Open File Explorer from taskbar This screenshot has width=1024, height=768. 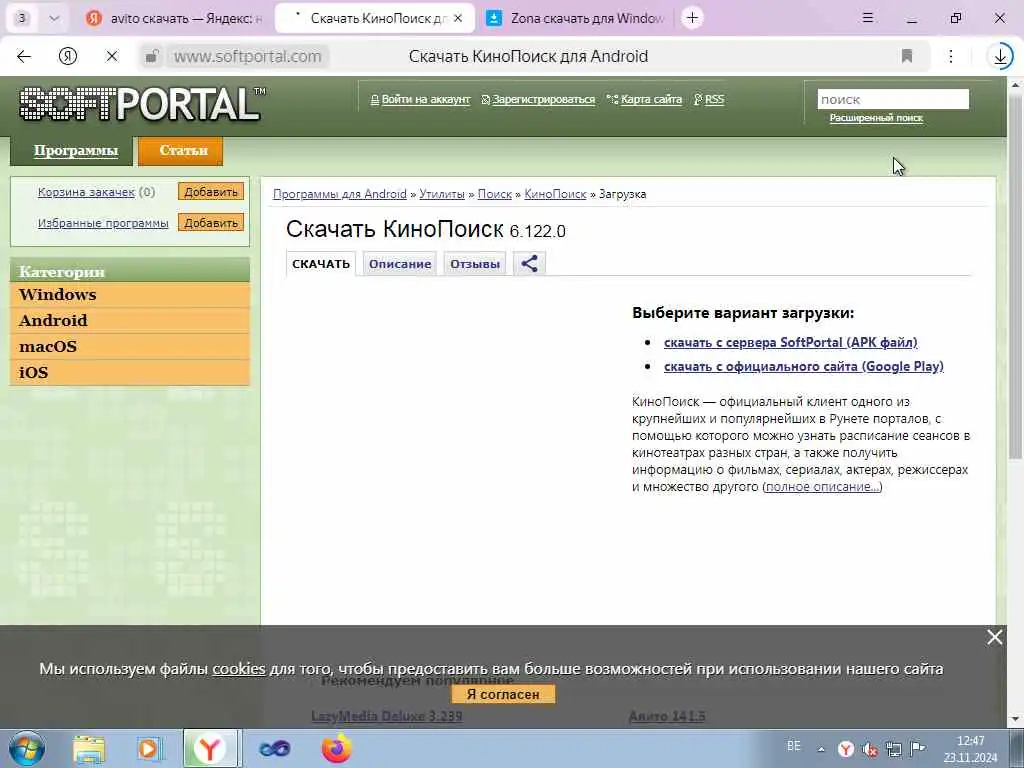click(x=89, y=748)
